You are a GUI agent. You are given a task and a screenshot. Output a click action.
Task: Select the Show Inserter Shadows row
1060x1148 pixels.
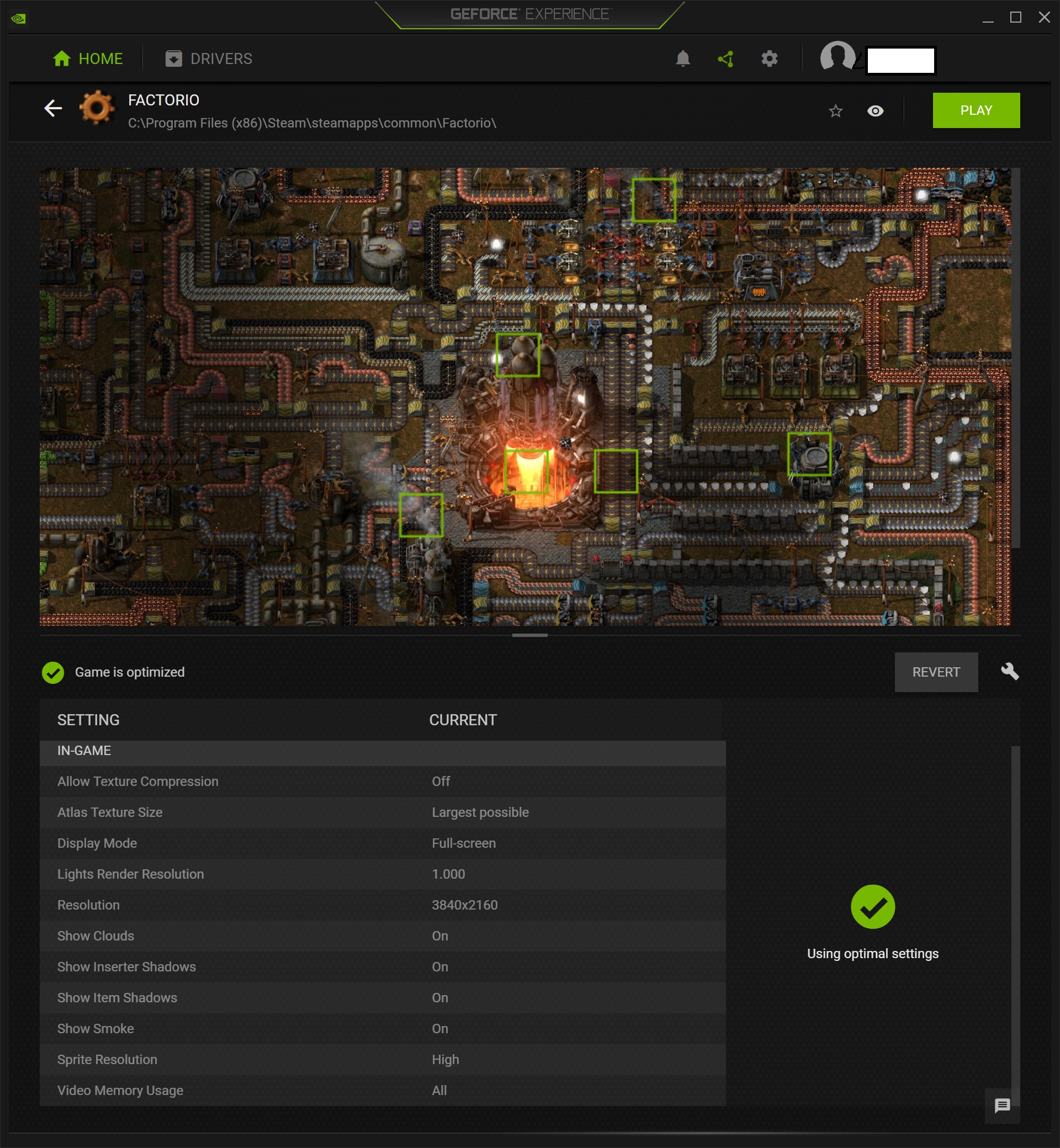(x=383, y=968)
